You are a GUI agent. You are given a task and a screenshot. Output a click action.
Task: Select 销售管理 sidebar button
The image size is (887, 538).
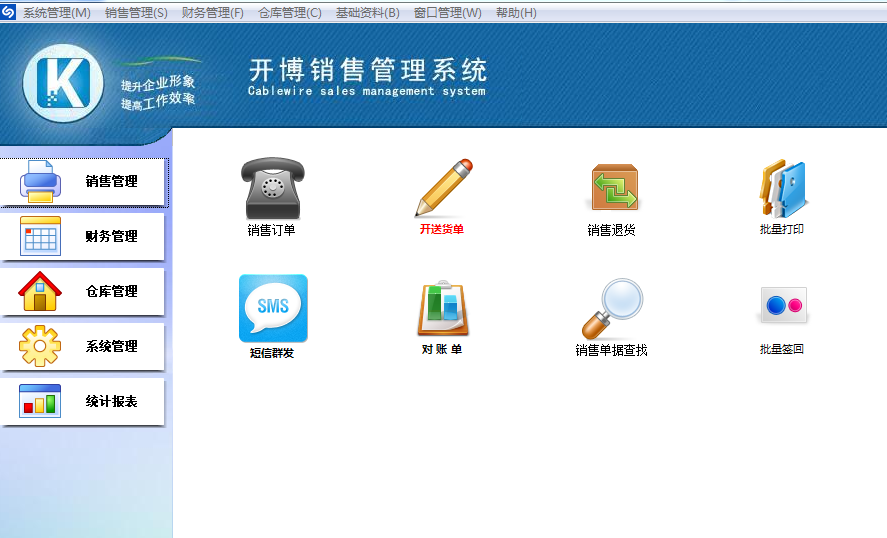84,182
